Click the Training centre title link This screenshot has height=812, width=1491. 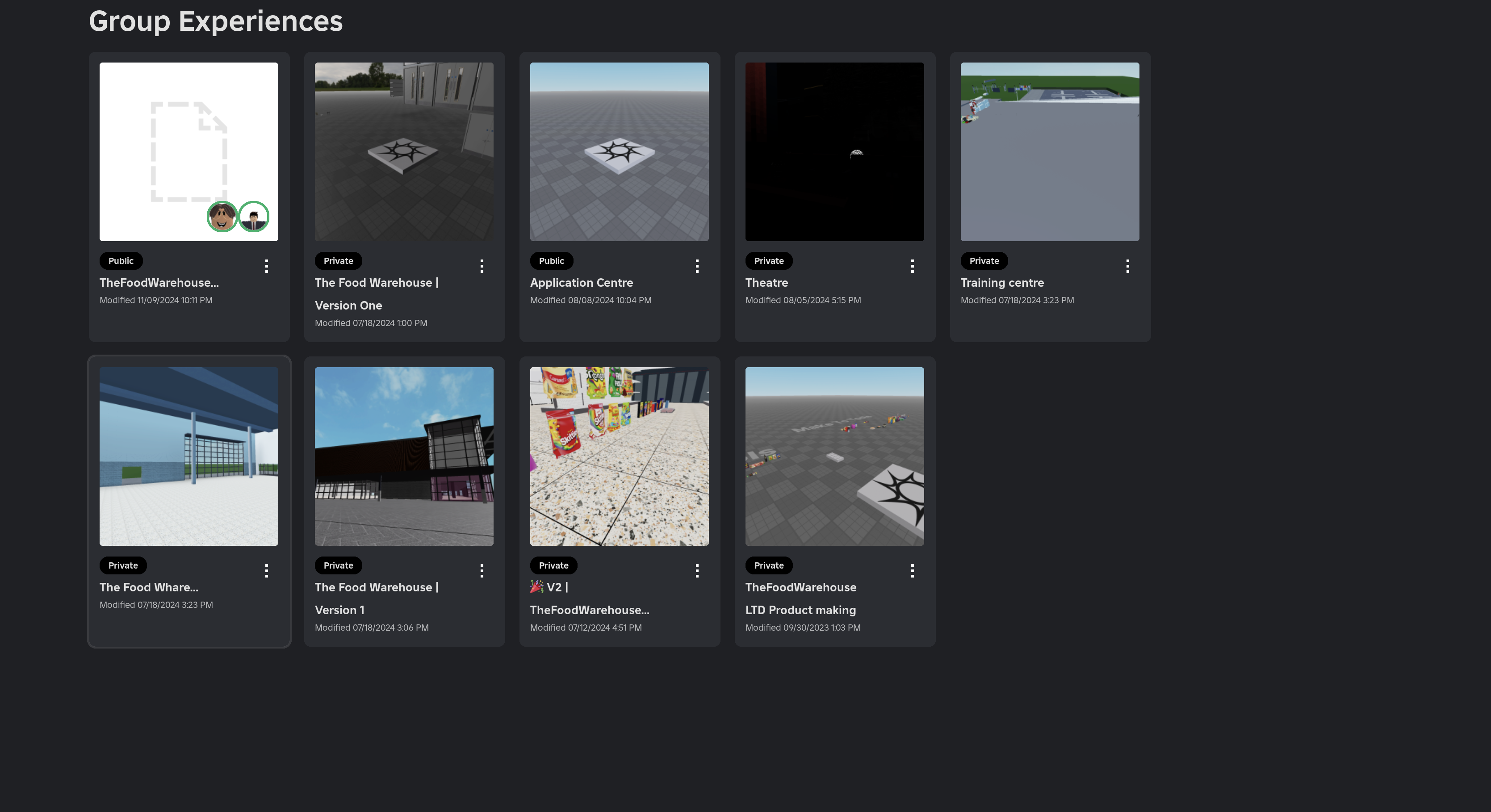tap(1002, 282)
